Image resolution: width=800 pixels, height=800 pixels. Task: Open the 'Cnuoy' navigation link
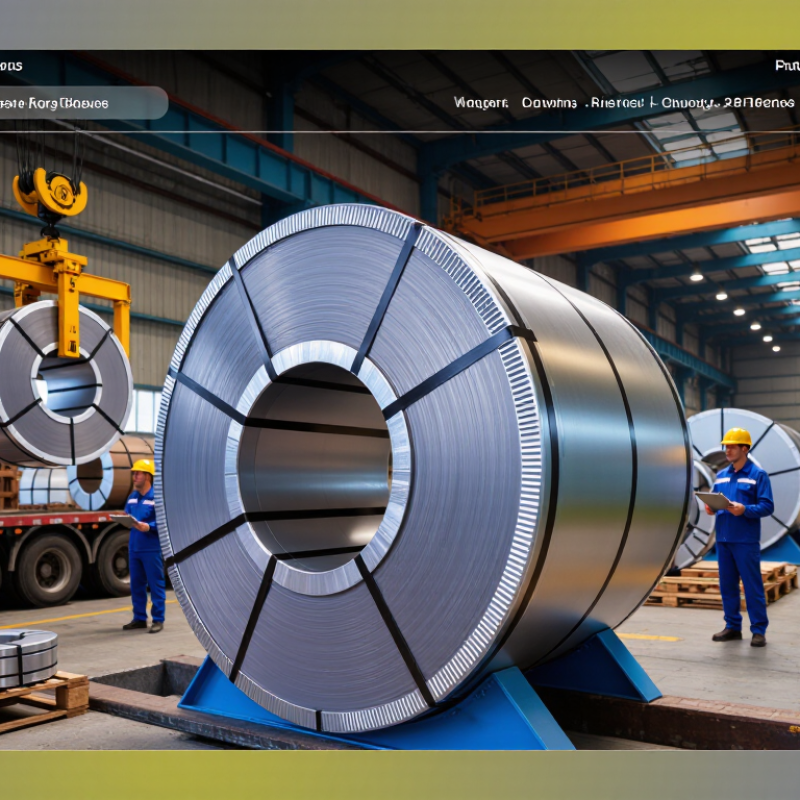point(687,104)
